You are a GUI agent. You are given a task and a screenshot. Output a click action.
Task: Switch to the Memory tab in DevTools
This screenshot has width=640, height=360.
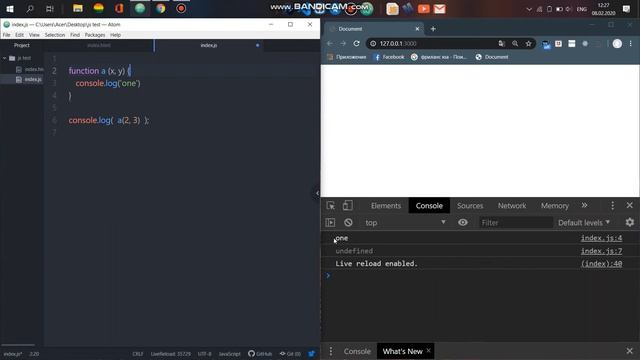[x=555, y=206]
